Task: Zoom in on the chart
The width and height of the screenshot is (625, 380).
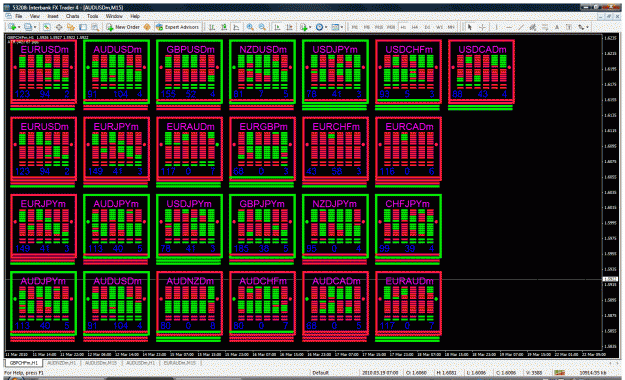Action: (x=250, y=27)
